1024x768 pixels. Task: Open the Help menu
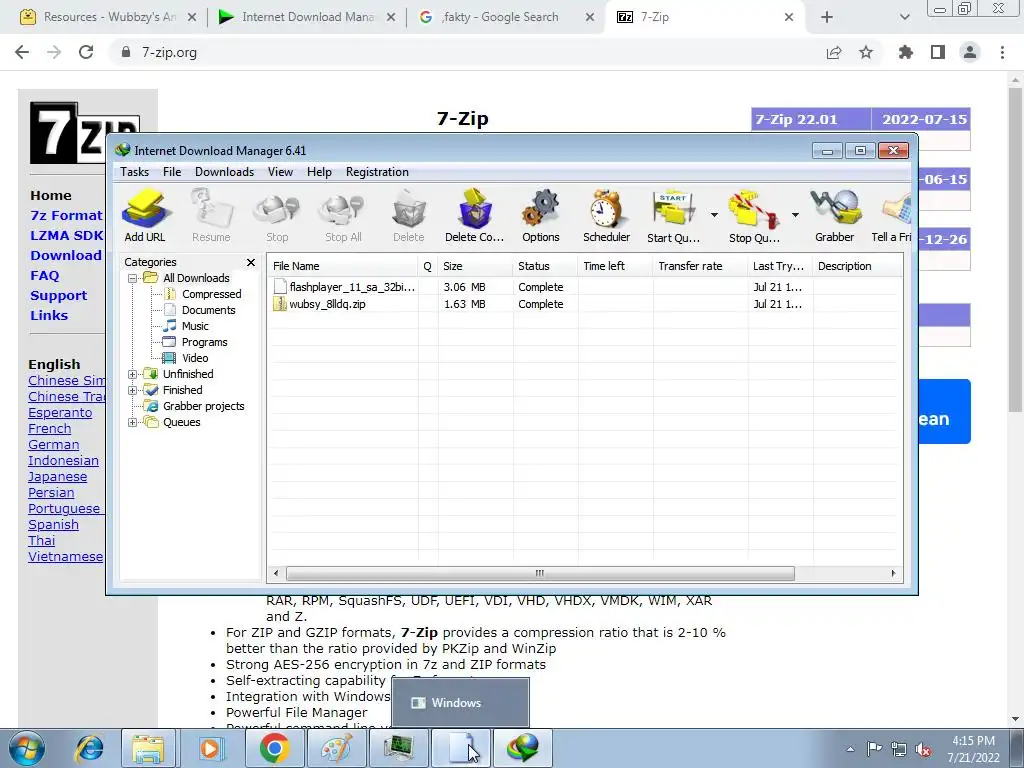(x=319, y=172)
